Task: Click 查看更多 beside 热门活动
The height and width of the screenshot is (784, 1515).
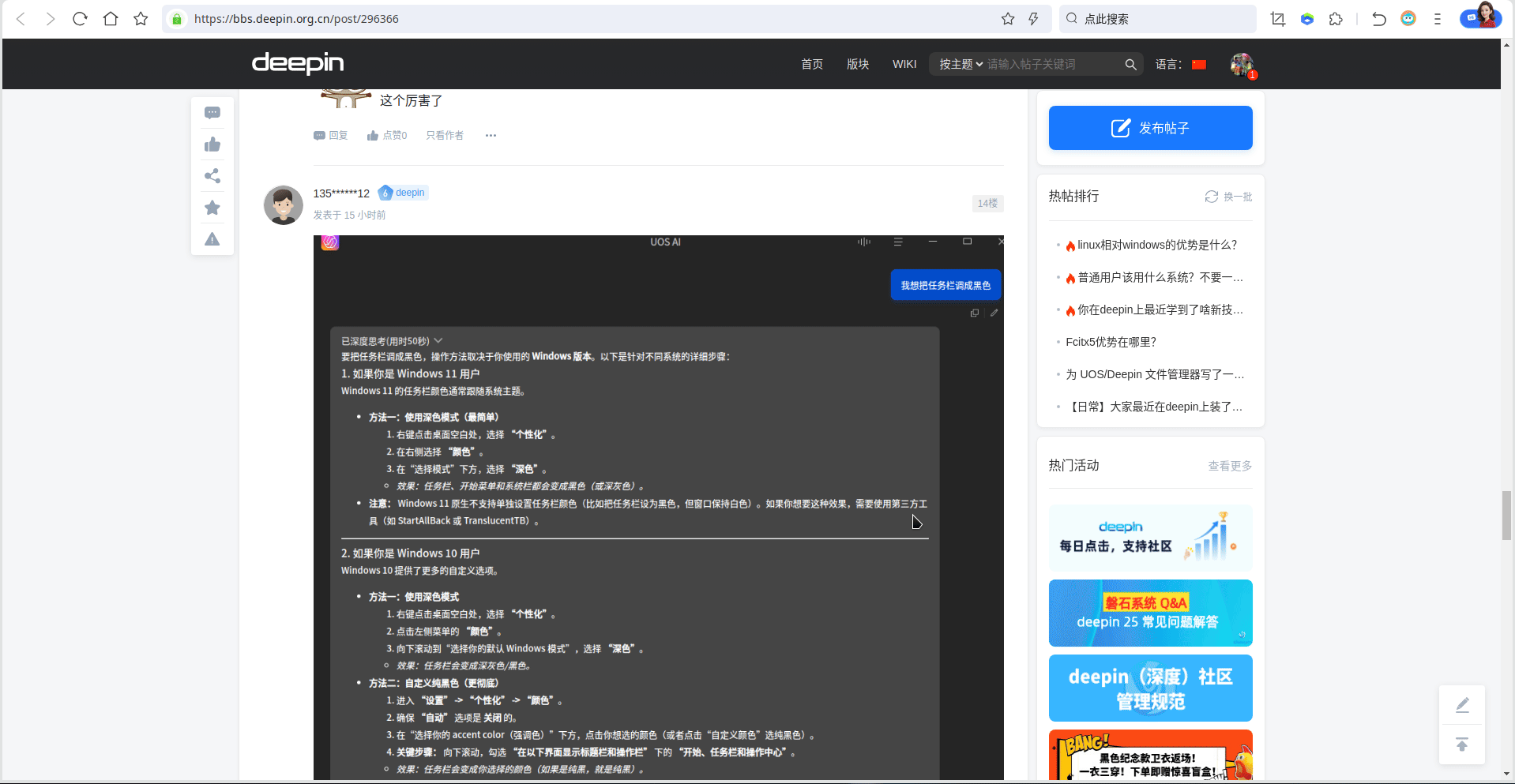Action: coord(1230,466)
